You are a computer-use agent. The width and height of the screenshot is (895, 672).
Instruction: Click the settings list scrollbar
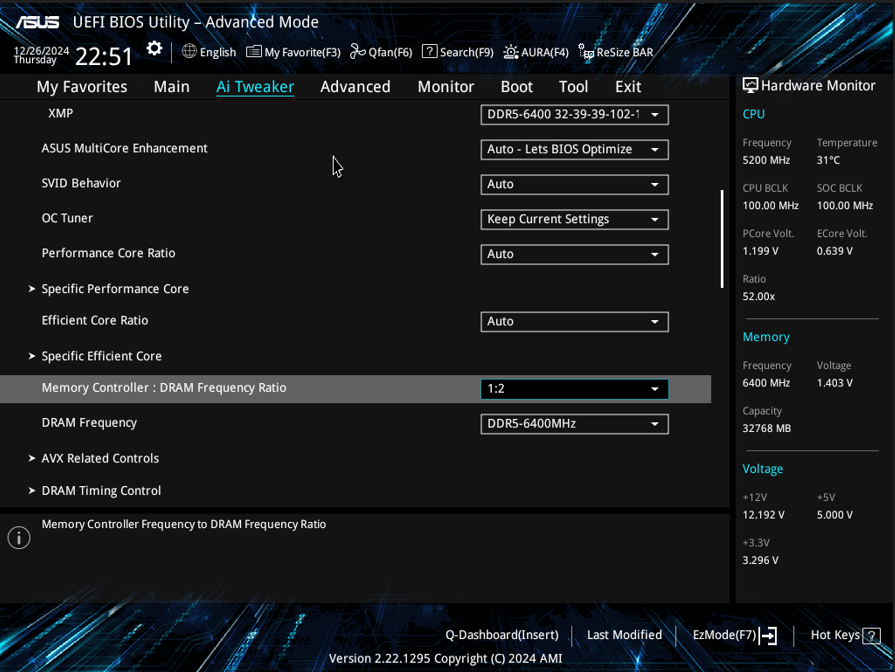[722, 239]
